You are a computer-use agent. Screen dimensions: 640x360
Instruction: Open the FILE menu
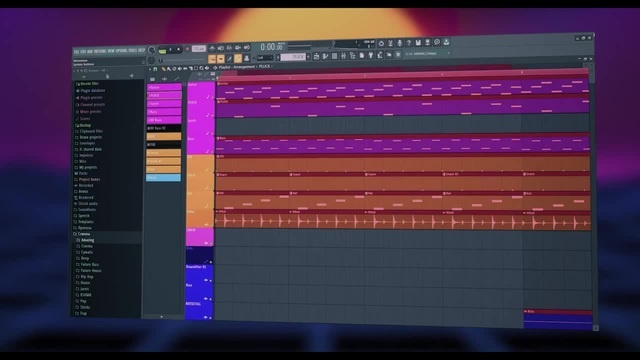(76, 52)
